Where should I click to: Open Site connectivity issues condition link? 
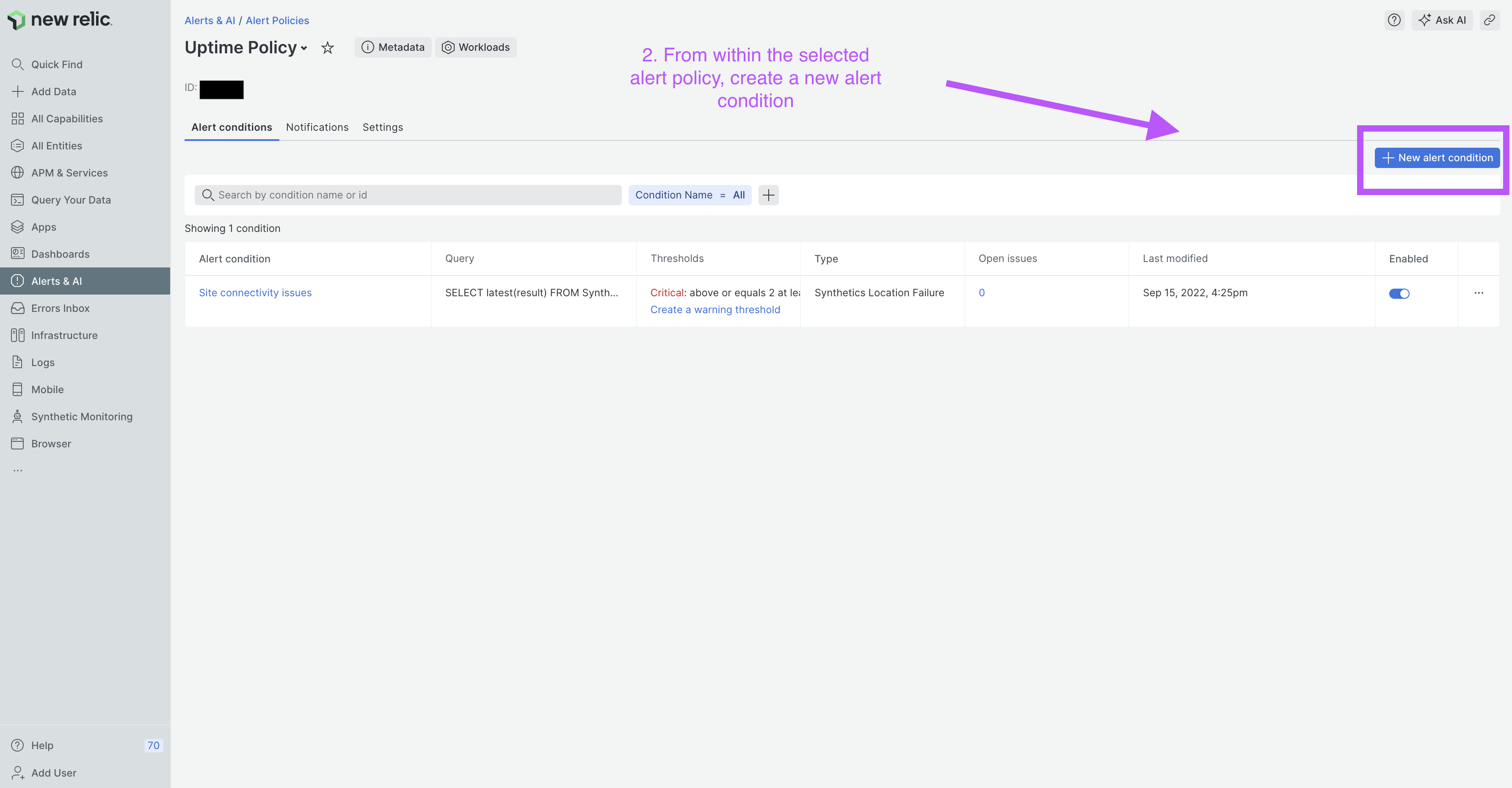[255, 293]
